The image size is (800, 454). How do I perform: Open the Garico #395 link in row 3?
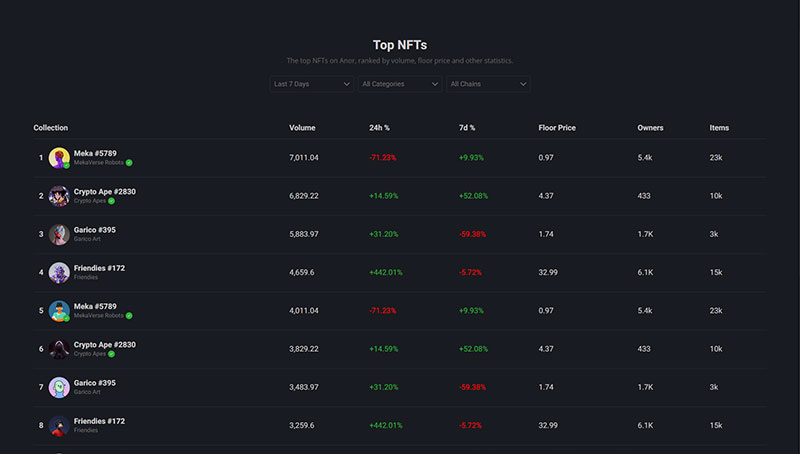(x=94, y=230)
